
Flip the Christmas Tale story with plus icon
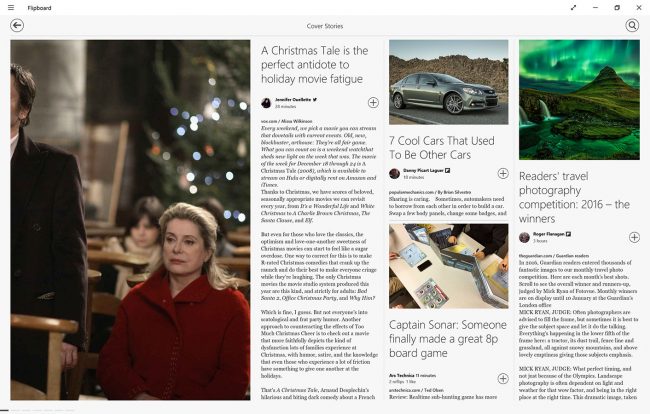373,102
